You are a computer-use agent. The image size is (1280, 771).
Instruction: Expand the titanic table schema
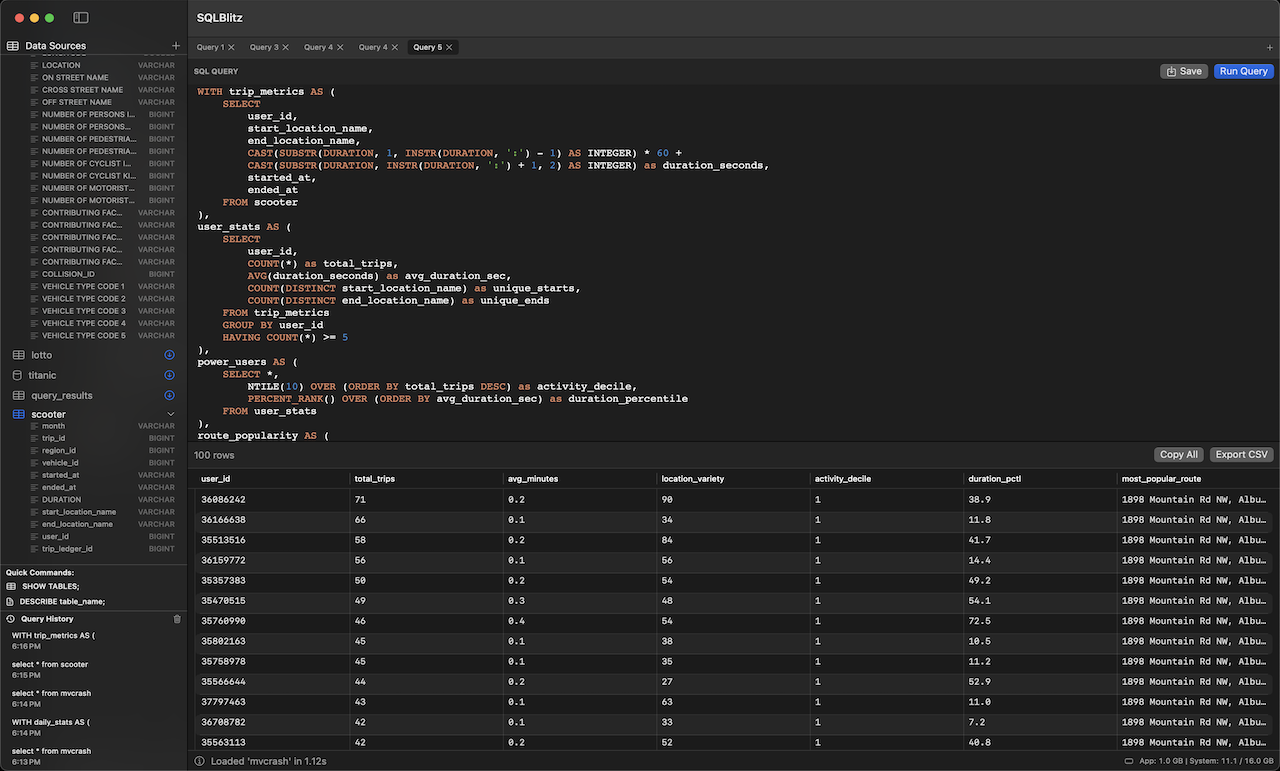[45, 375]
